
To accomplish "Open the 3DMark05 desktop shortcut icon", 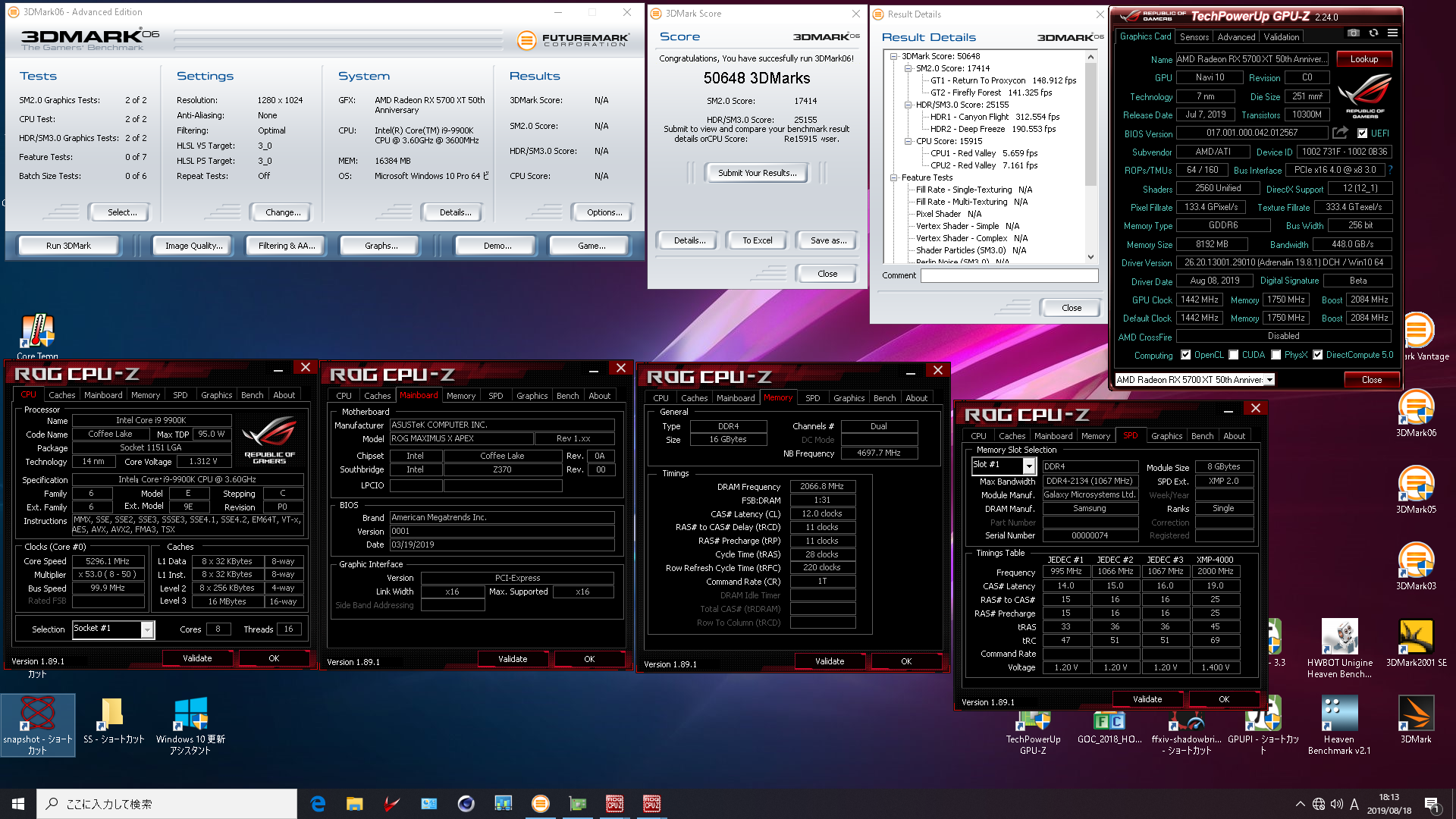I will point(1416,490).
